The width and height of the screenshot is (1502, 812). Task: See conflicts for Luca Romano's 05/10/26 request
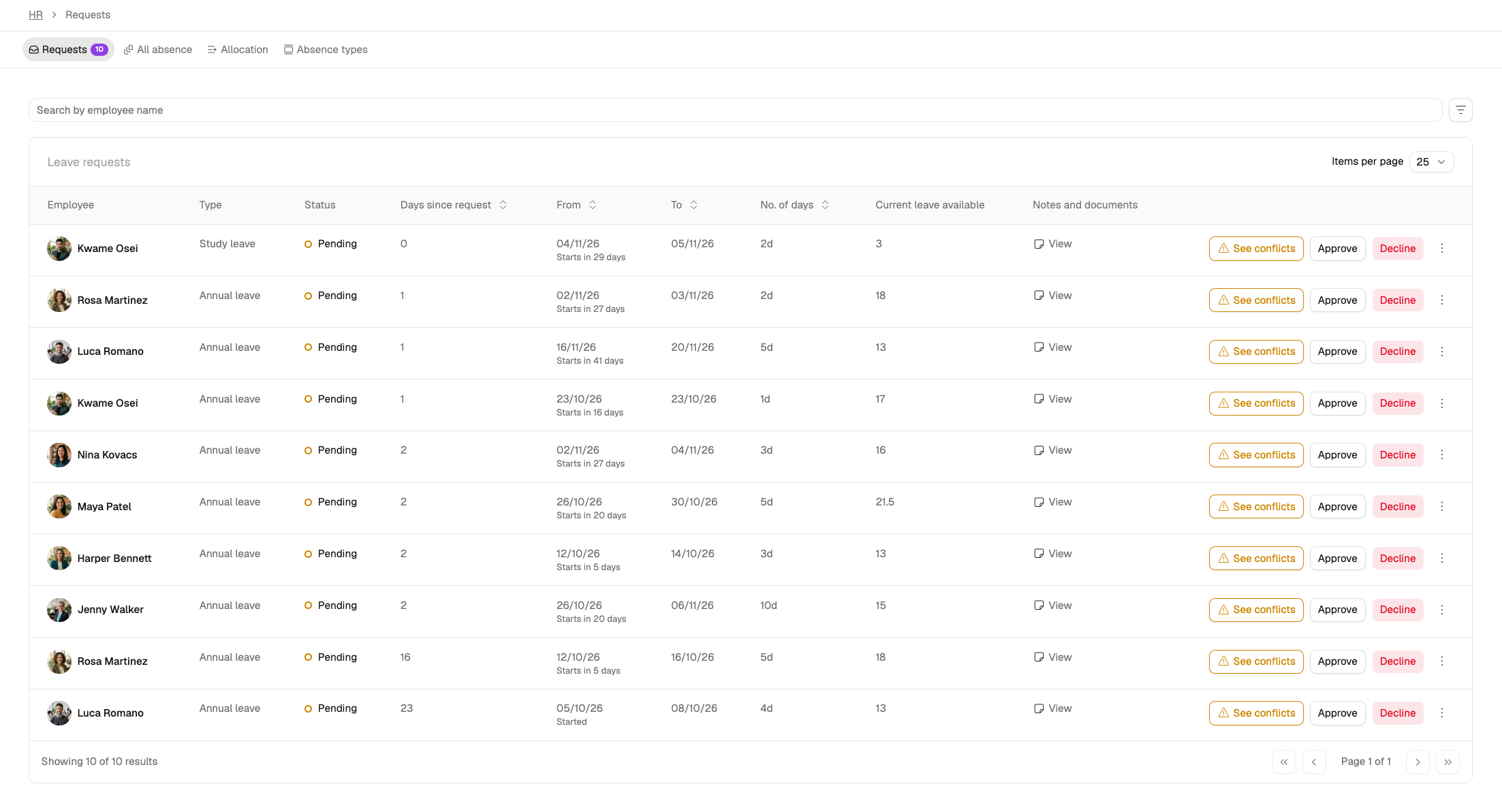(x=1256, y=713)
